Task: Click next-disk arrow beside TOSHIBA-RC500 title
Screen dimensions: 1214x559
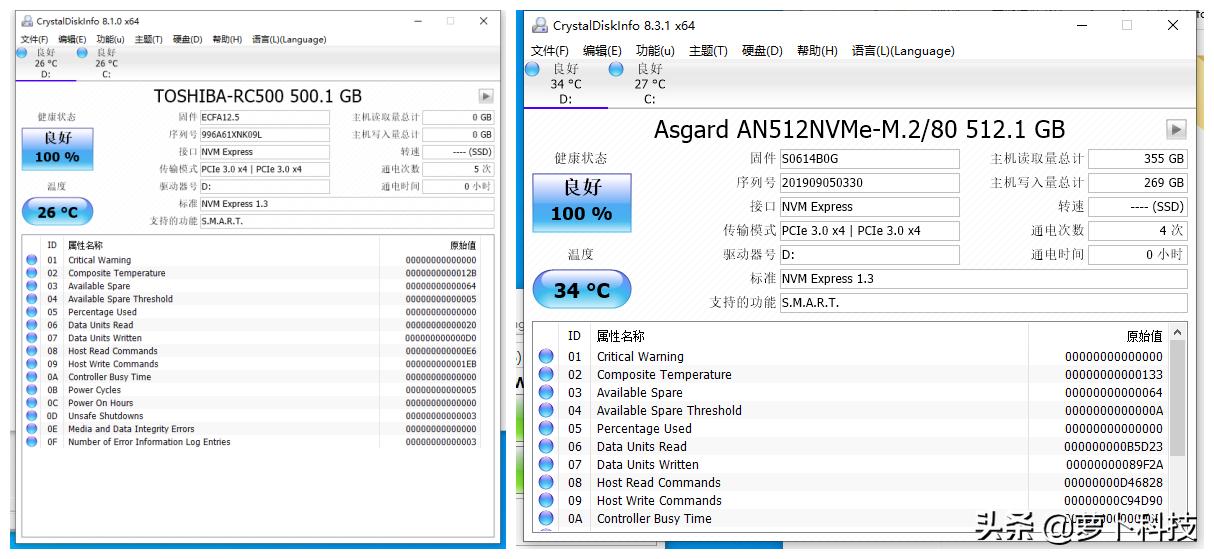Action: pyautogui.click(x=486, y=96)
